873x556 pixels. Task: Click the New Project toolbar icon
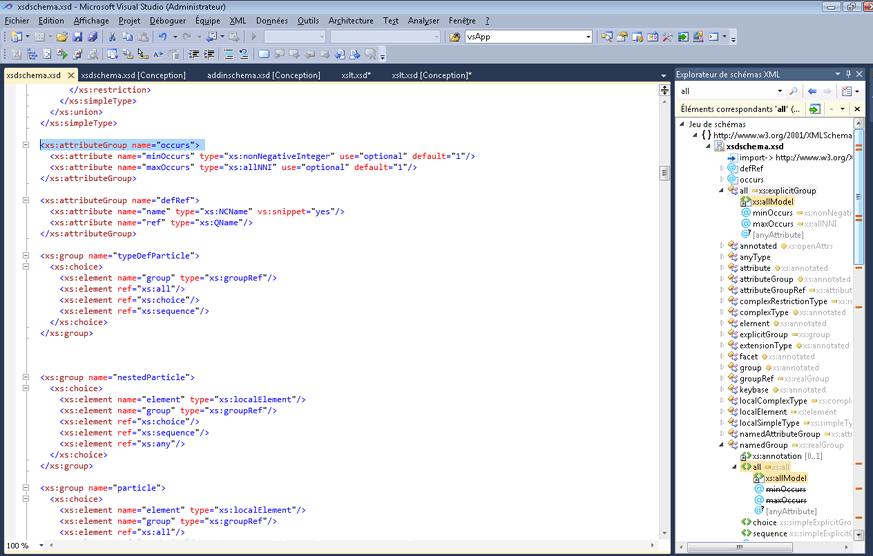(17, 37)
